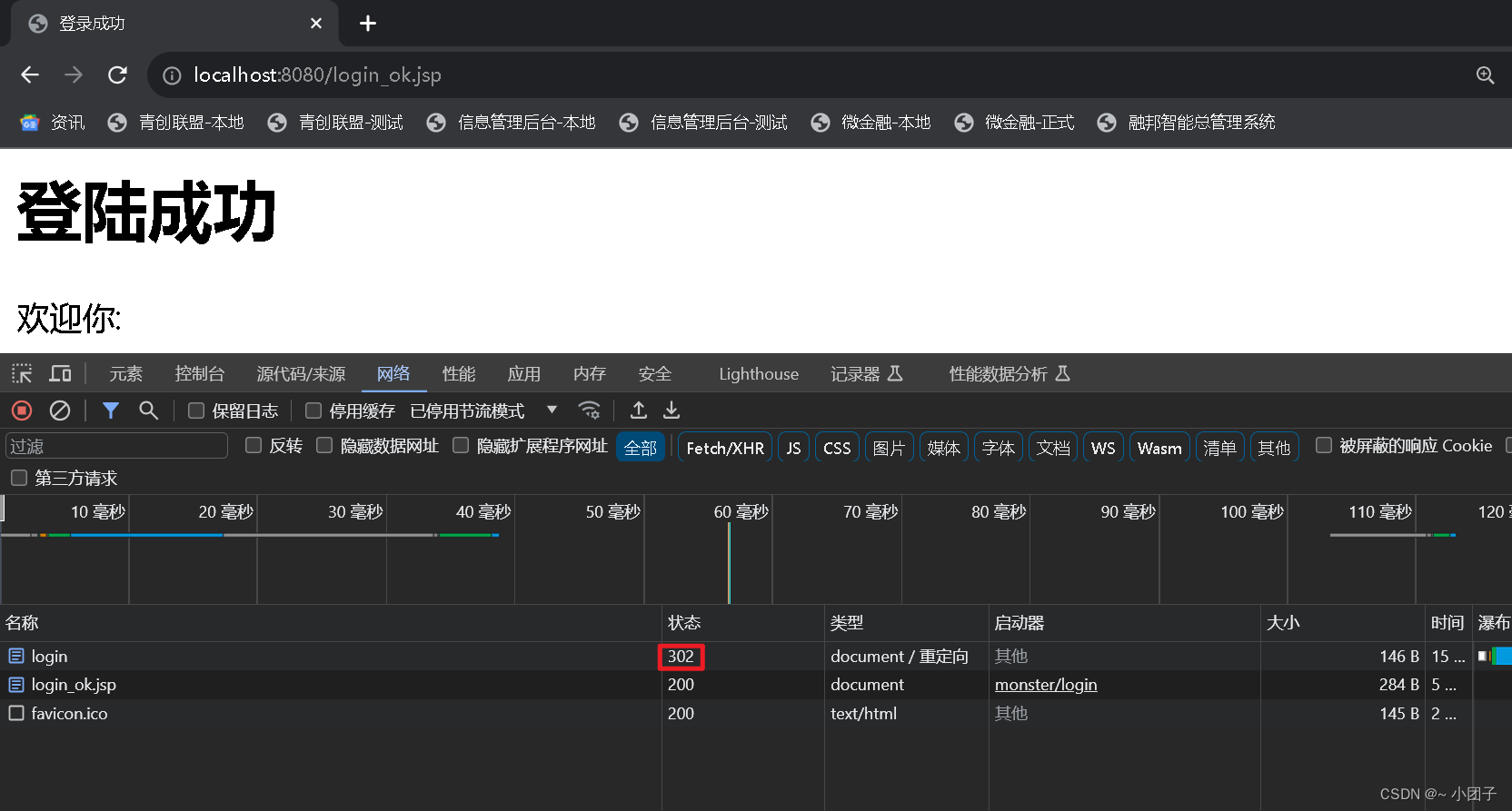Toggle the device toolbar icon
Image resolution: width=1512 pixels, height=811 pixels.
(60, 373)
